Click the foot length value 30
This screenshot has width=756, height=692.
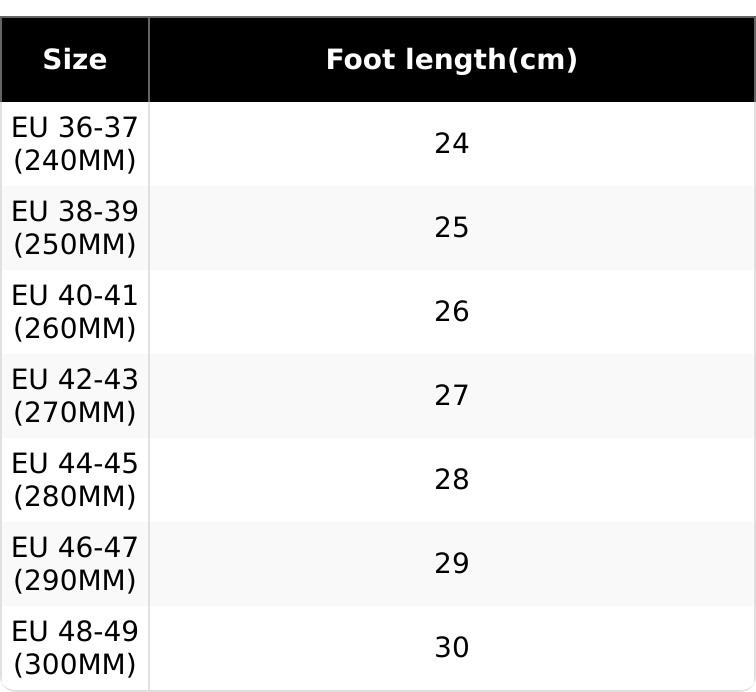452,648
